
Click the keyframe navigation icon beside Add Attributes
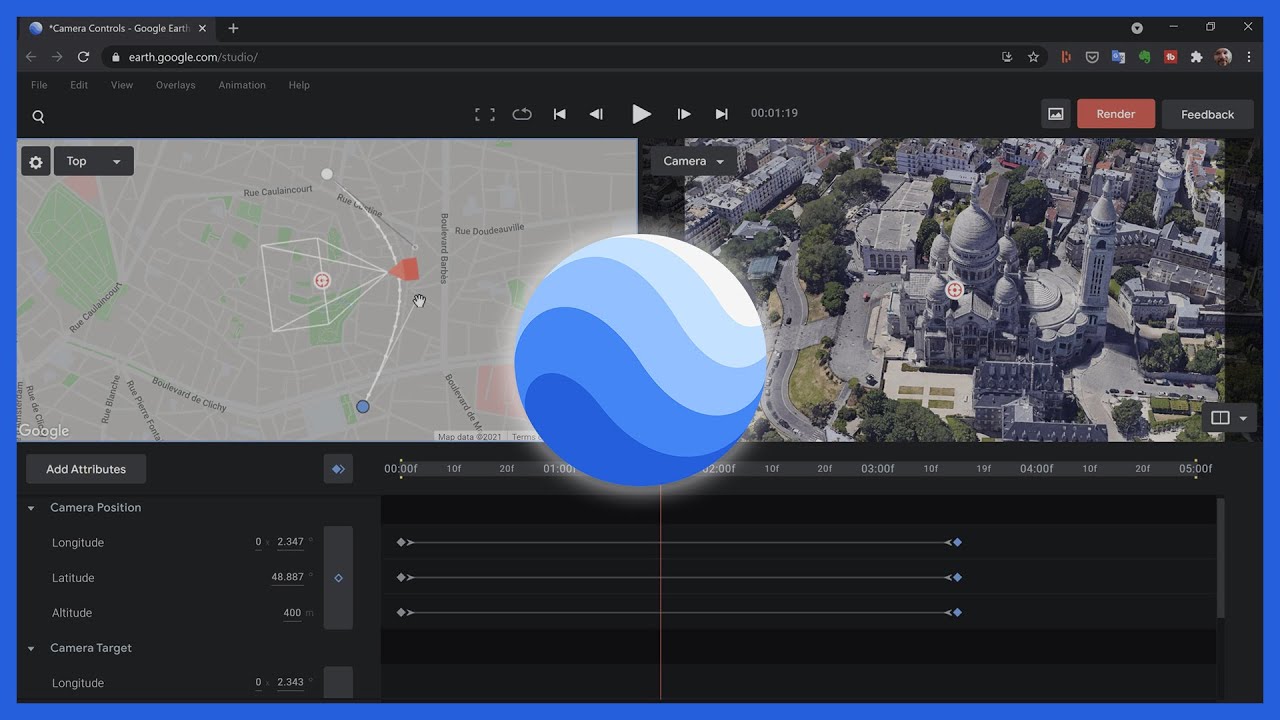click(338, 469)
